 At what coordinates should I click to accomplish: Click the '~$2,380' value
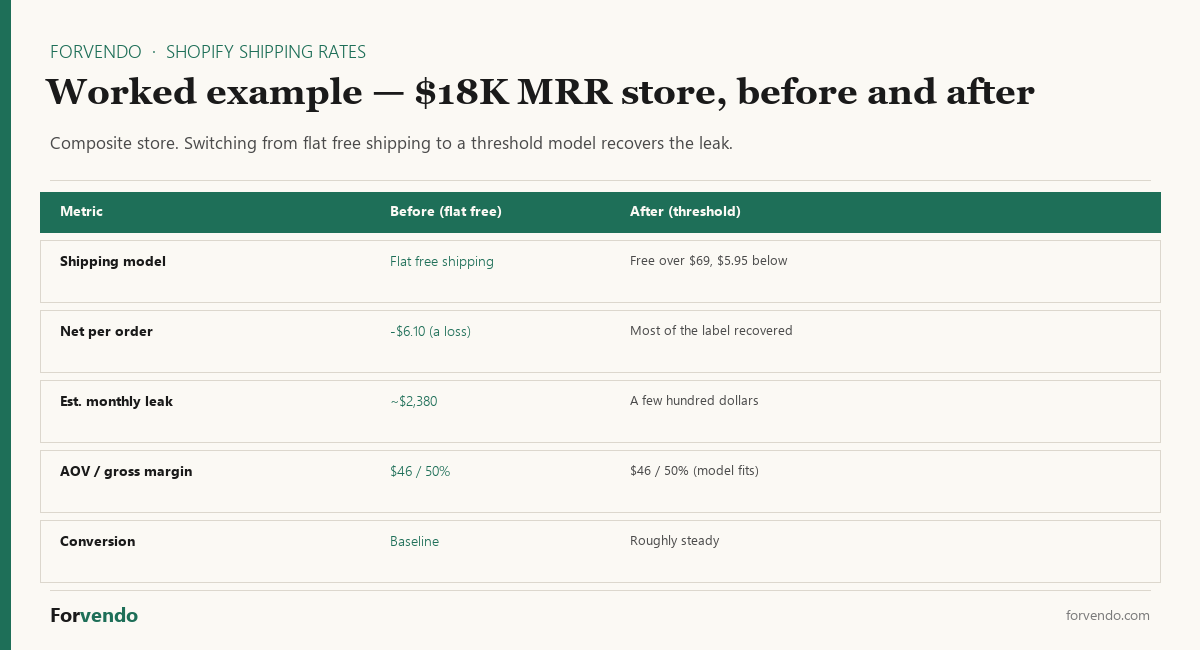tap(414, 402)
